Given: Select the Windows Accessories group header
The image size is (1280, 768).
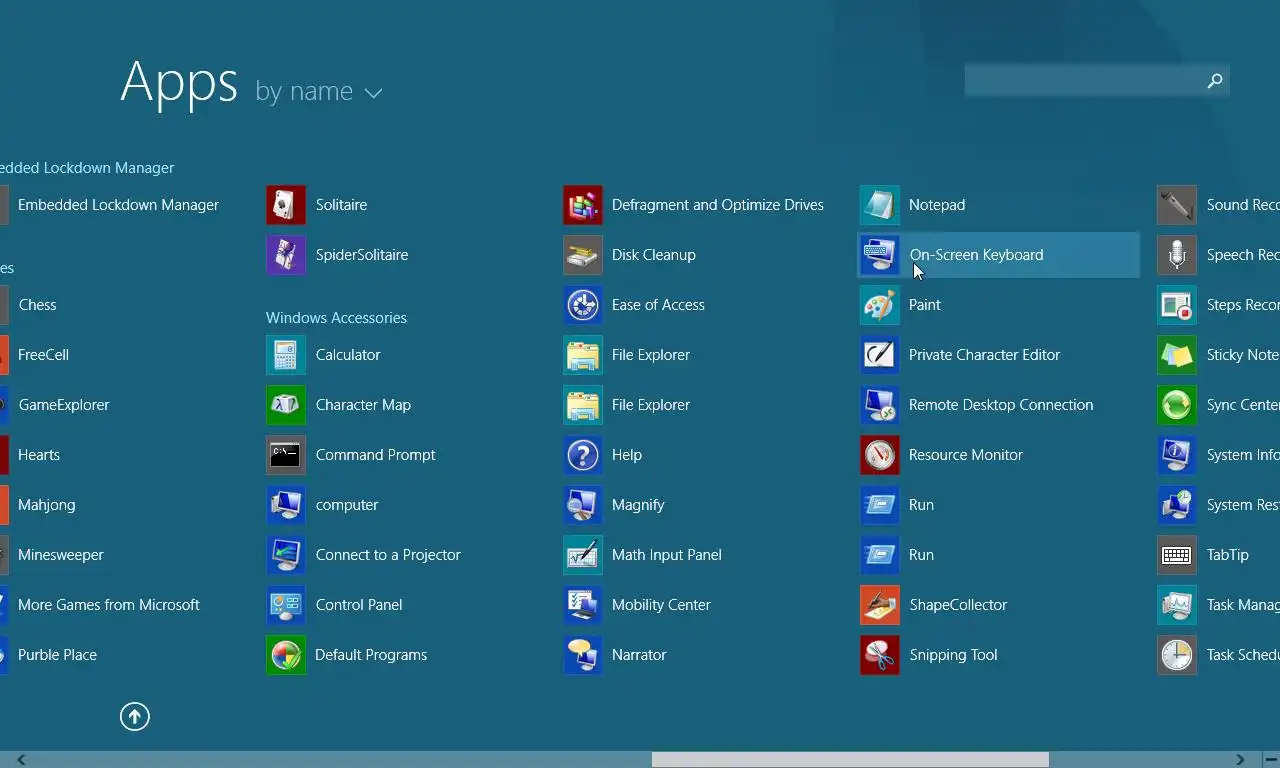Looking at the screenshot, I should 336,318.
